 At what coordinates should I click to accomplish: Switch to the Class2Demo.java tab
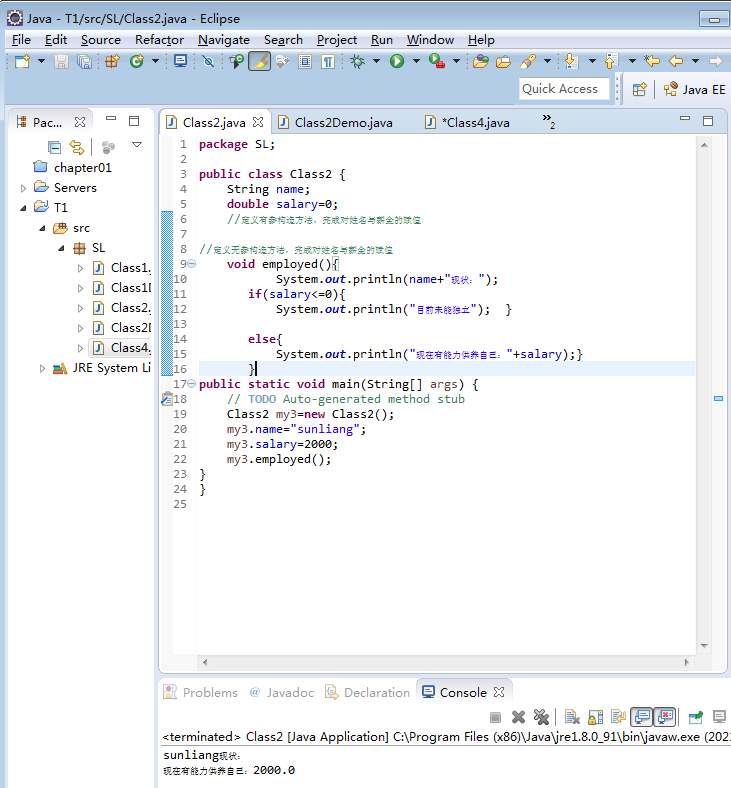[x=343, y=123]
